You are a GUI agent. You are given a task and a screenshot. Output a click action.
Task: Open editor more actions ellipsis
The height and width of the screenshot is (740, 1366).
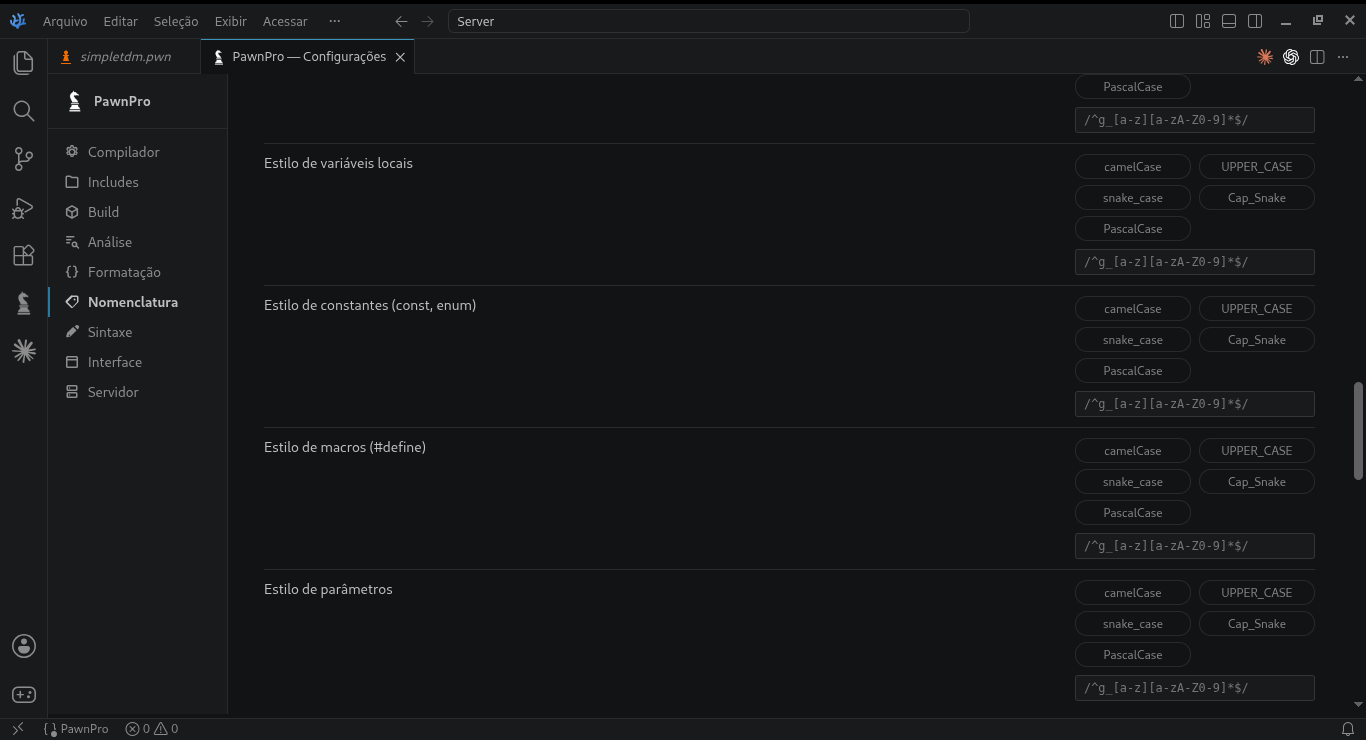click(x=1343, y=57)
